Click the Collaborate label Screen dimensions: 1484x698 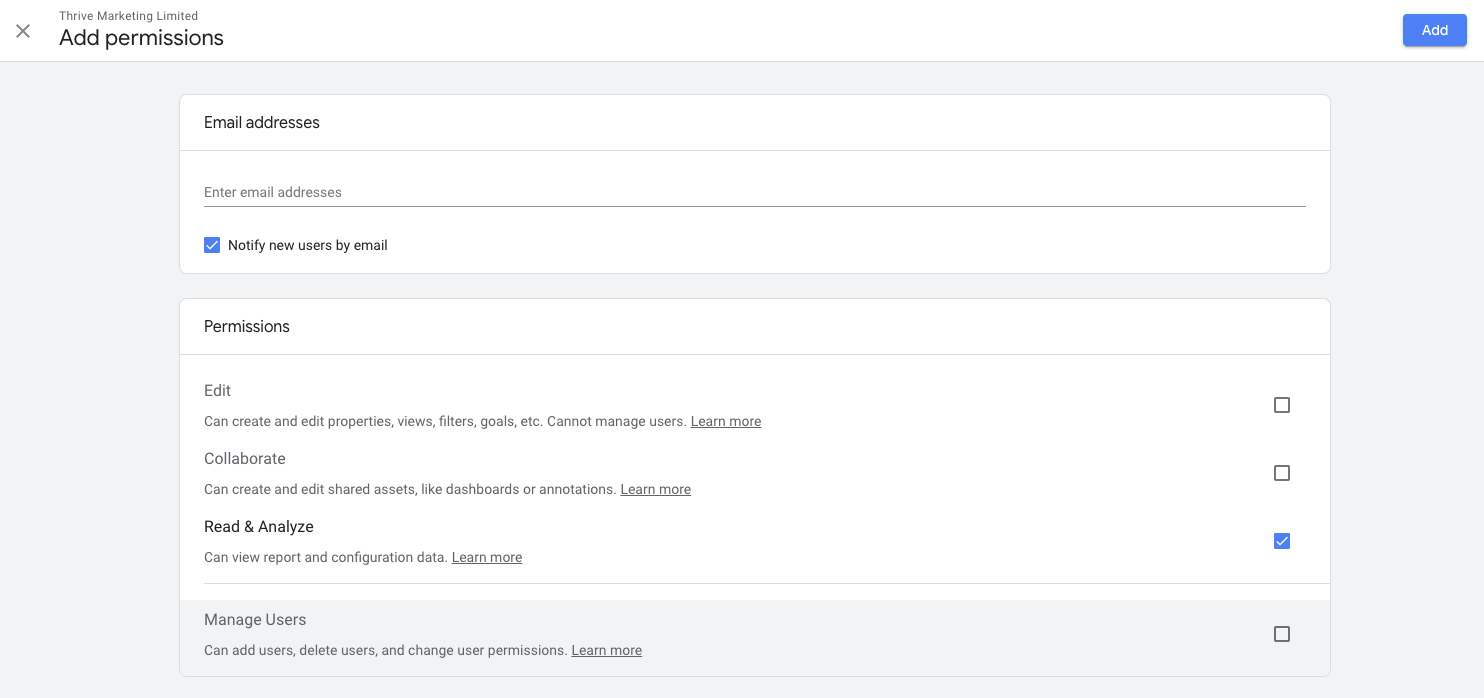[245, 458]
